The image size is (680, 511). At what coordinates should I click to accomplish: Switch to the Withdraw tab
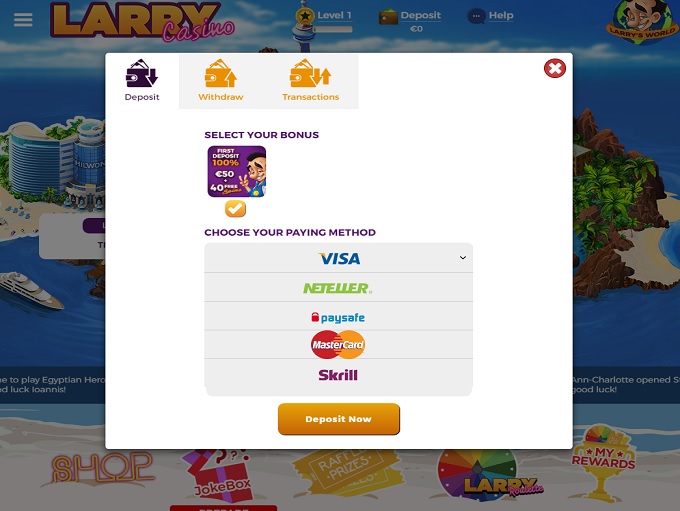221,81
